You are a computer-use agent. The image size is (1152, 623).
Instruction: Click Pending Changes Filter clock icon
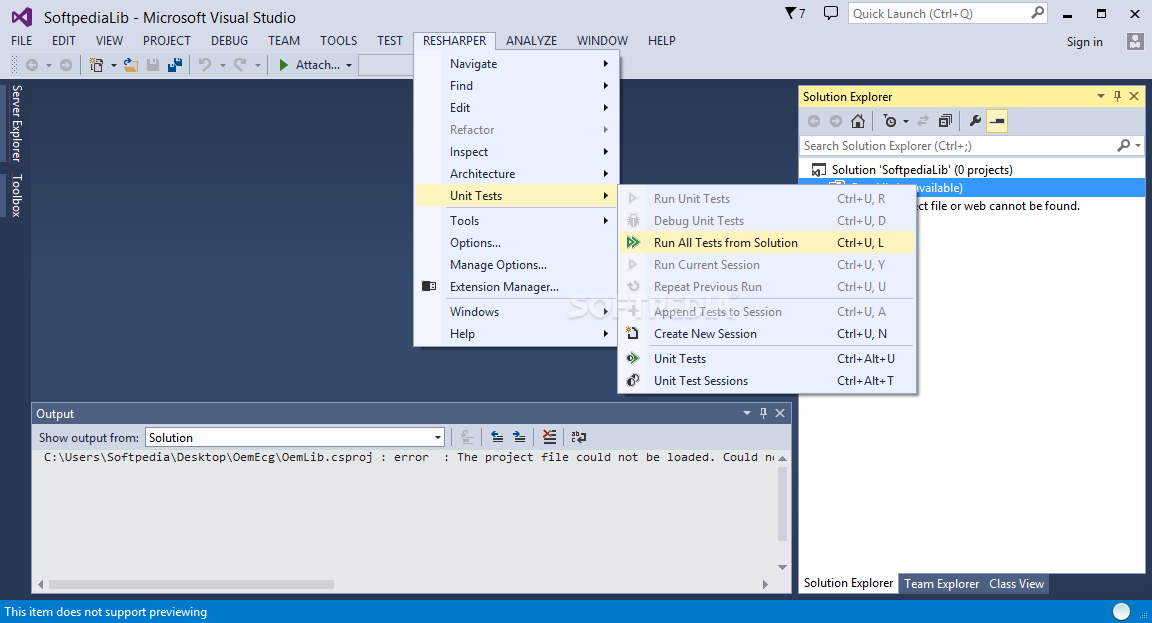(x=890, y=121)
